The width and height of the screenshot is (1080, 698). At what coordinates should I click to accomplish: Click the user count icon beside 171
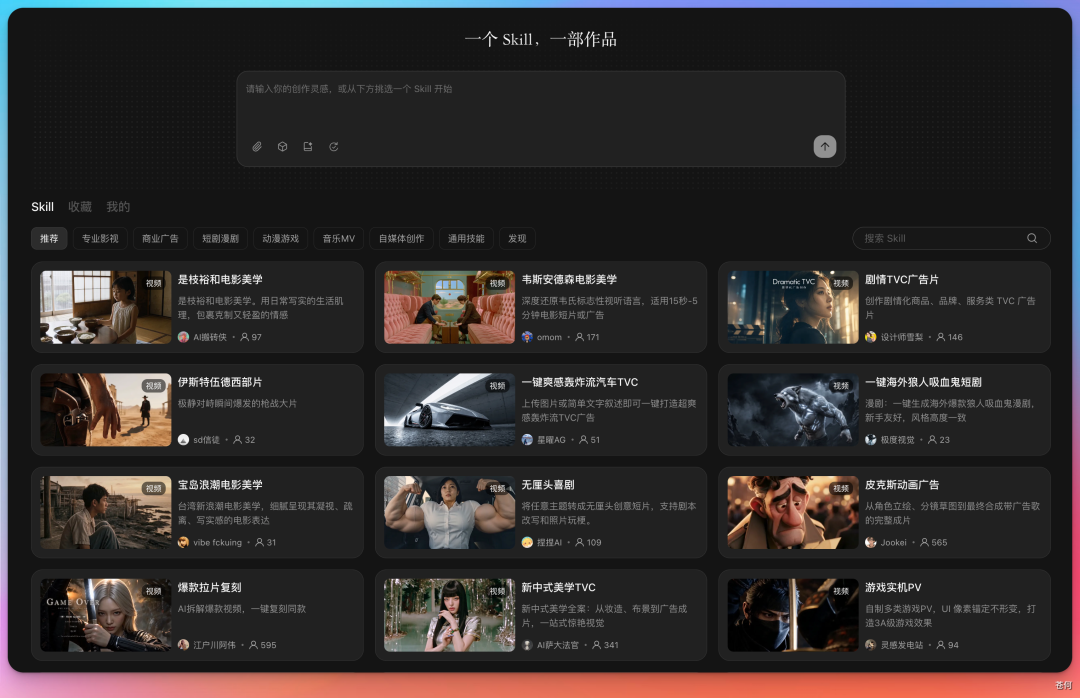point(579,337)
